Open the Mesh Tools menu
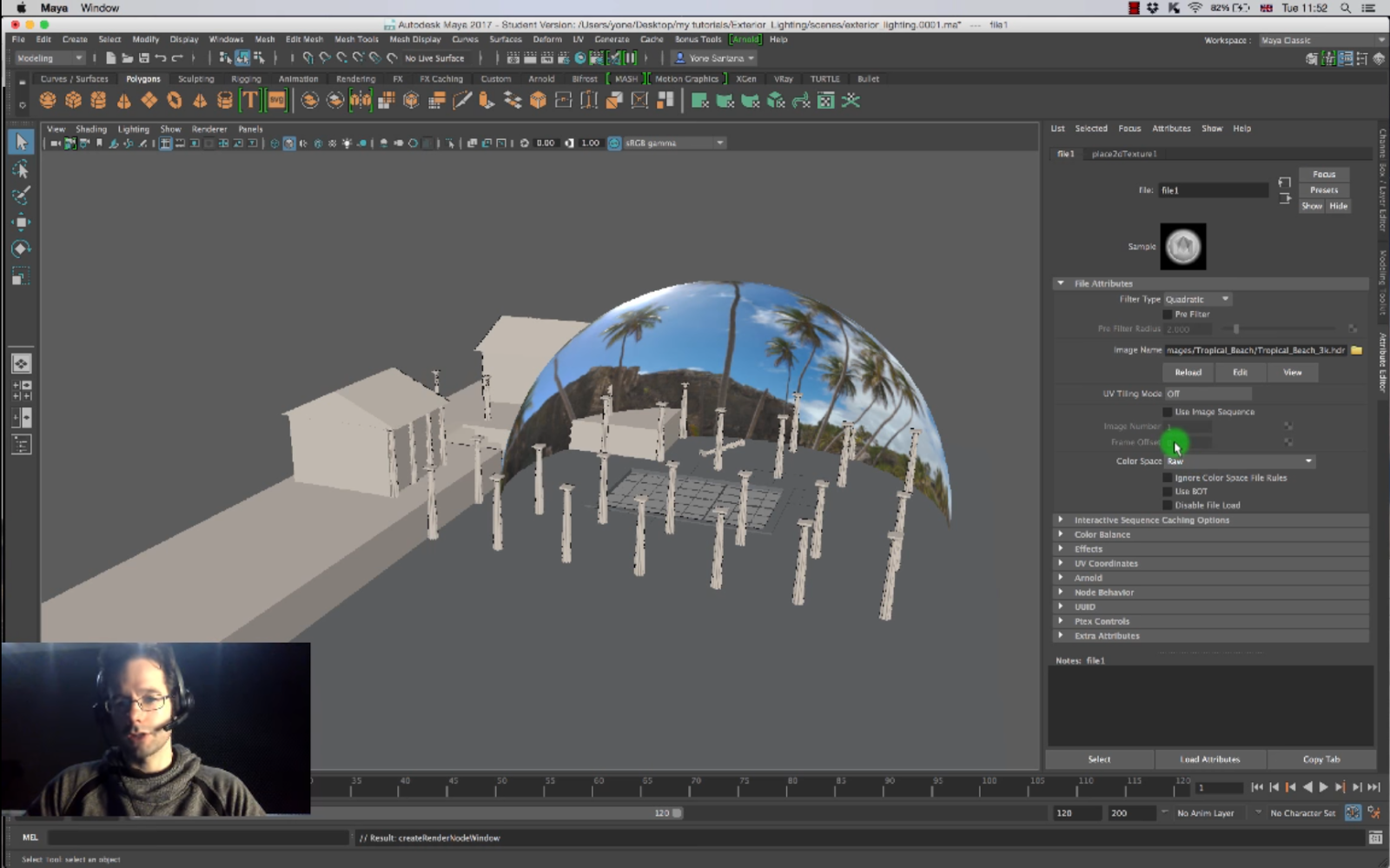Screen dimensions: 1390x868 [x=356, y=39]
